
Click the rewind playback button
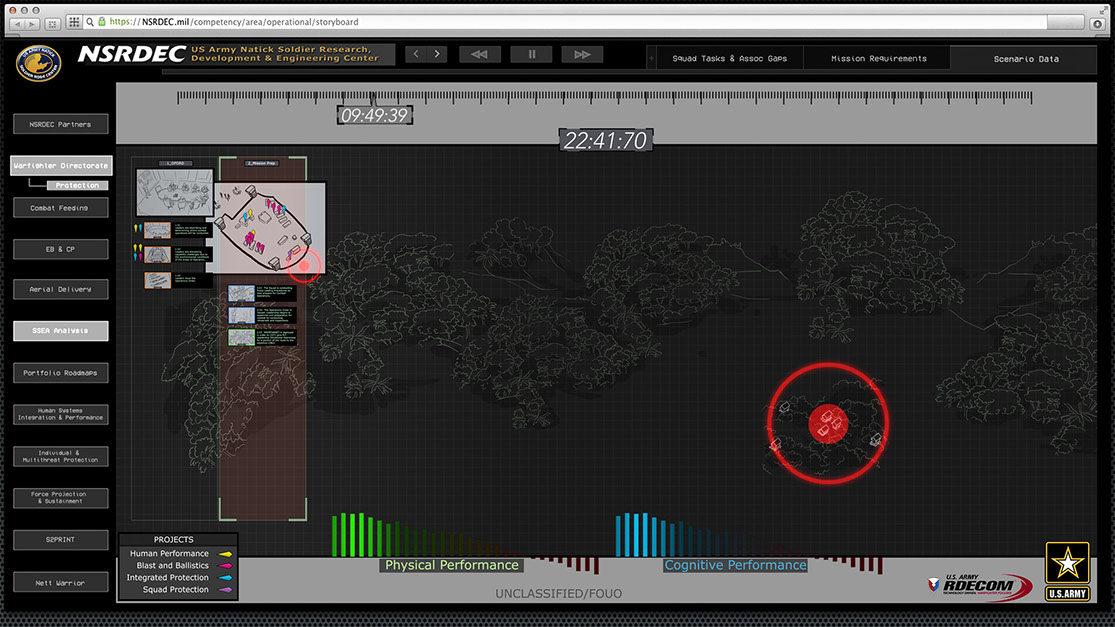479,54
